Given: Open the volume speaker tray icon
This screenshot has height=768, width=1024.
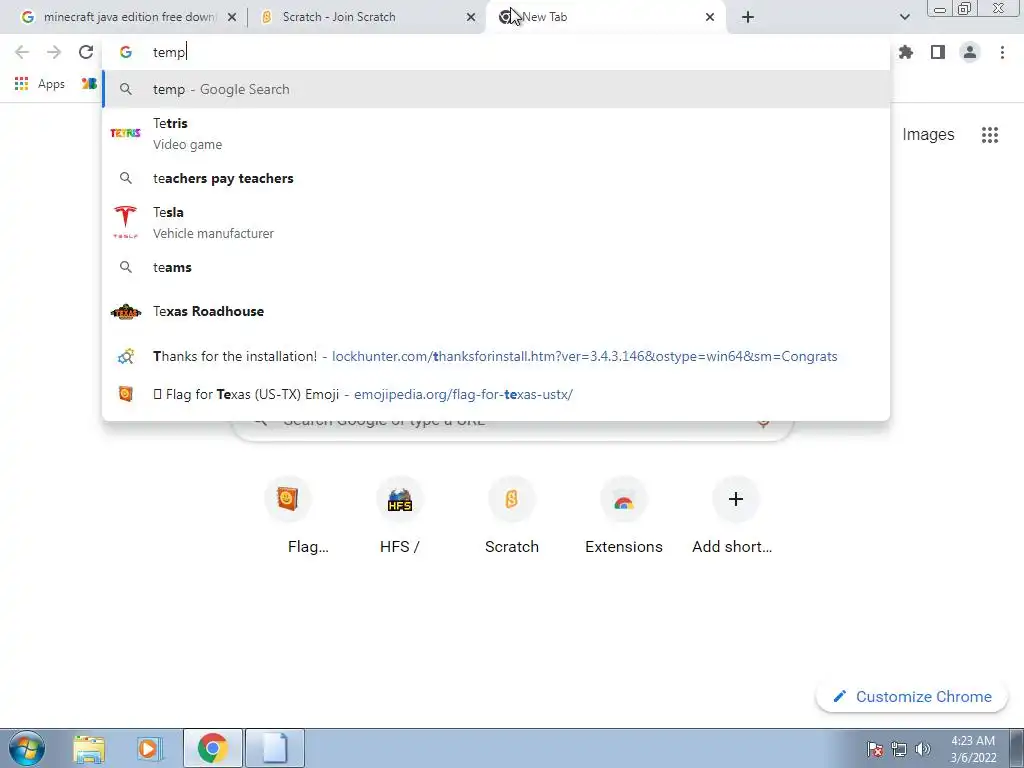Looking at the screenshot, I should tap(923, 749).
